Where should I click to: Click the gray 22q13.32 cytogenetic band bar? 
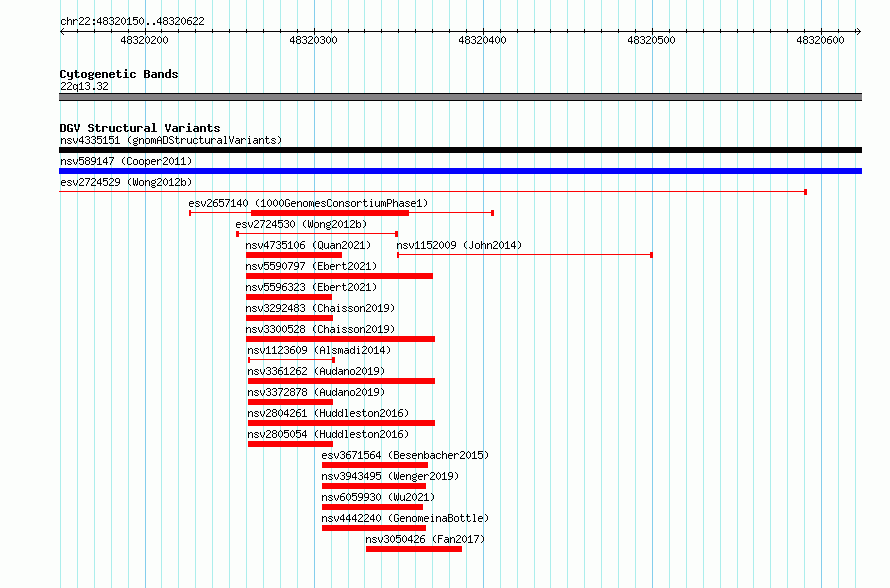[x=460, y=97]
